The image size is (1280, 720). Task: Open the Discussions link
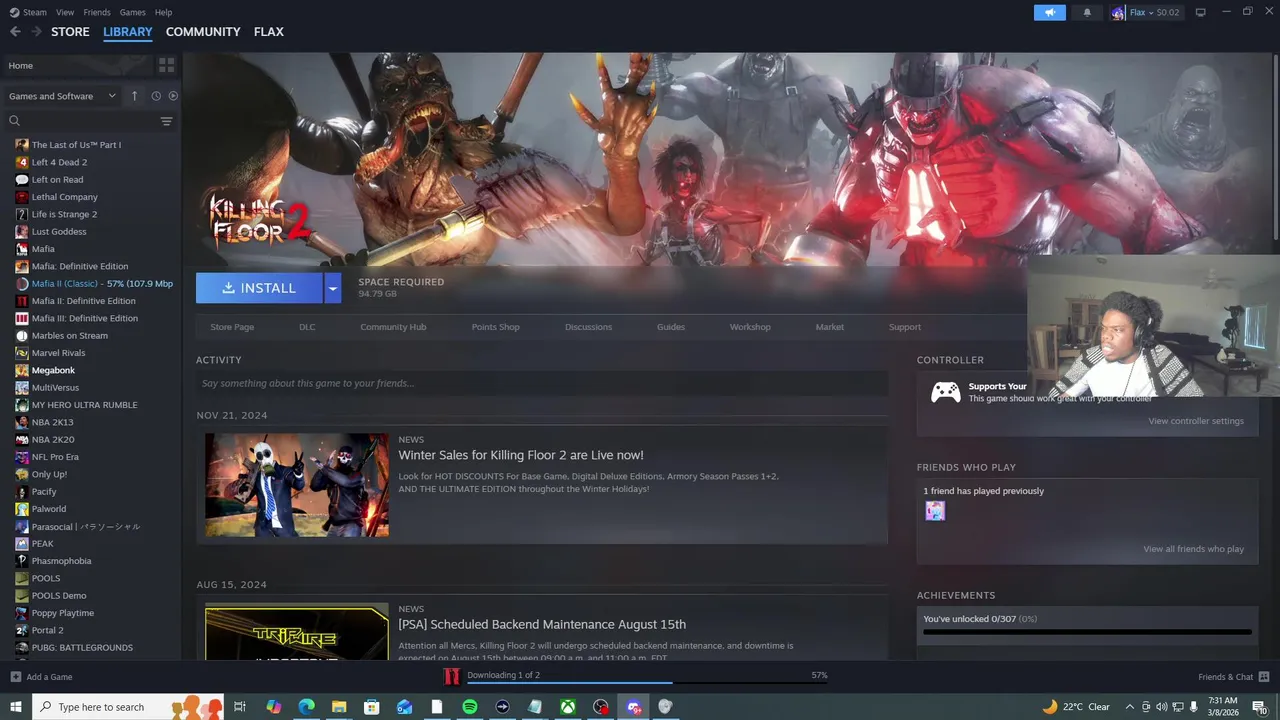coord(588,327)
